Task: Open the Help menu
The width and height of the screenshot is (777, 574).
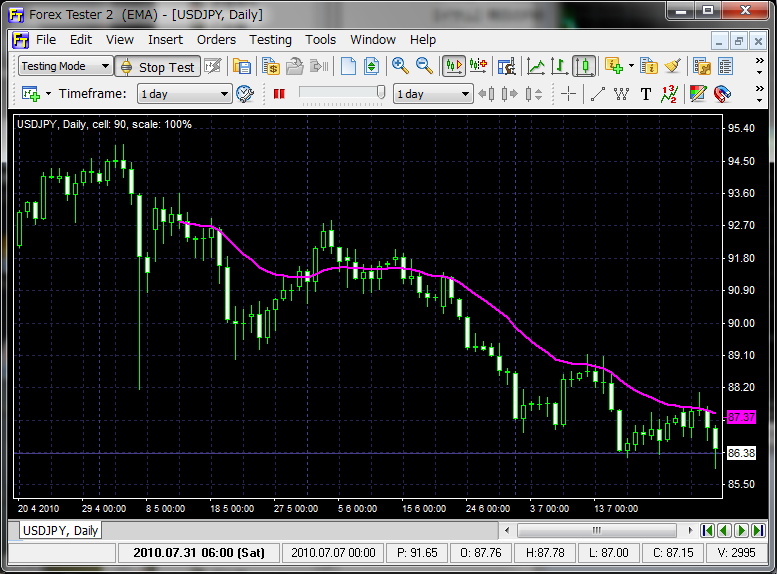Action: [x=423, y=40]
